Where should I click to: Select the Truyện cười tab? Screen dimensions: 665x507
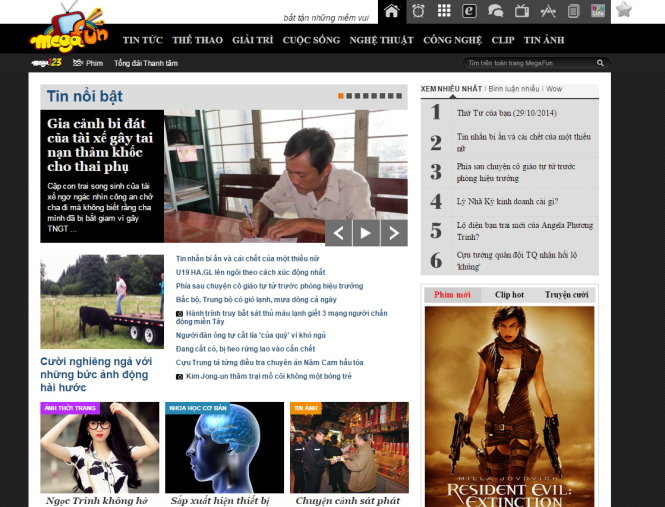(566, 295)
